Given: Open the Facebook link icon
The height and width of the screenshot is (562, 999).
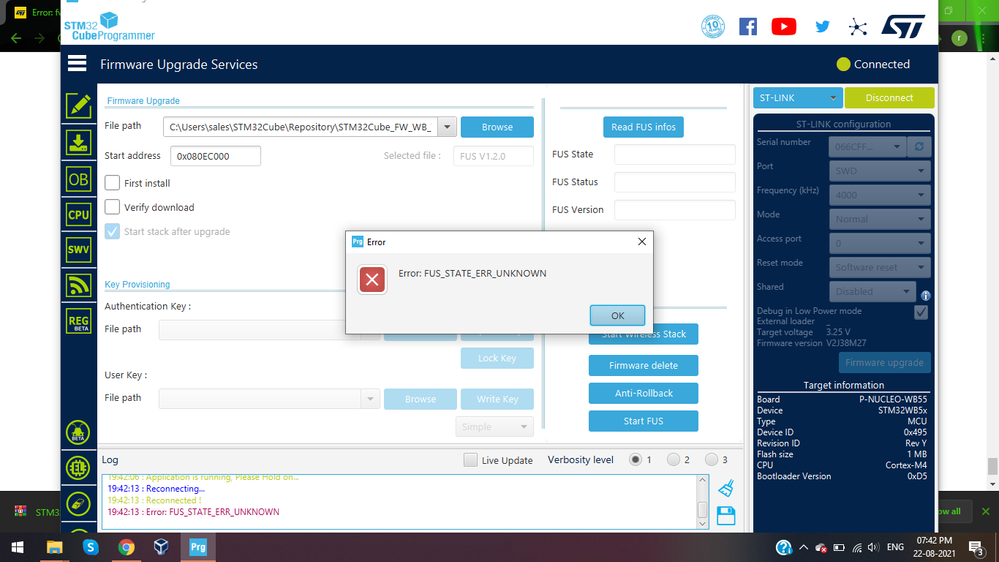Looking at the screenshot, I should point(748,27).
